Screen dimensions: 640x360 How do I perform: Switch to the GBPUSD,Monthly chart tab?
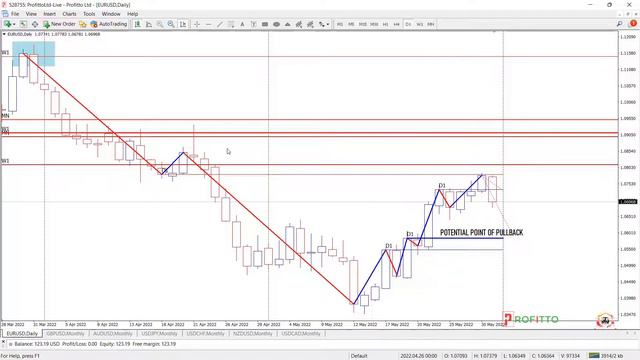(x=65, y=334)
